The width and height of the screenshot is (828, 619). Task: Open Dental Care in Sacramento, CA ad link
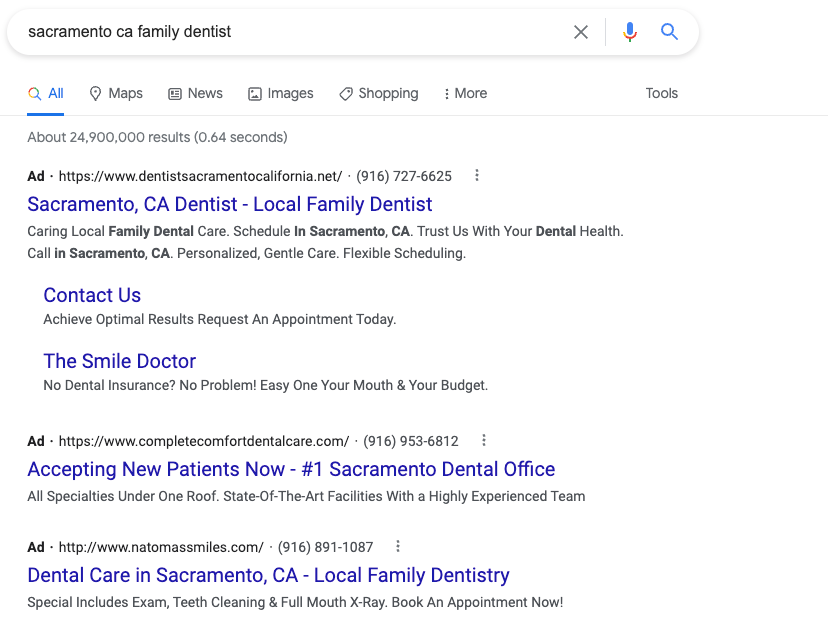[268, 575]
